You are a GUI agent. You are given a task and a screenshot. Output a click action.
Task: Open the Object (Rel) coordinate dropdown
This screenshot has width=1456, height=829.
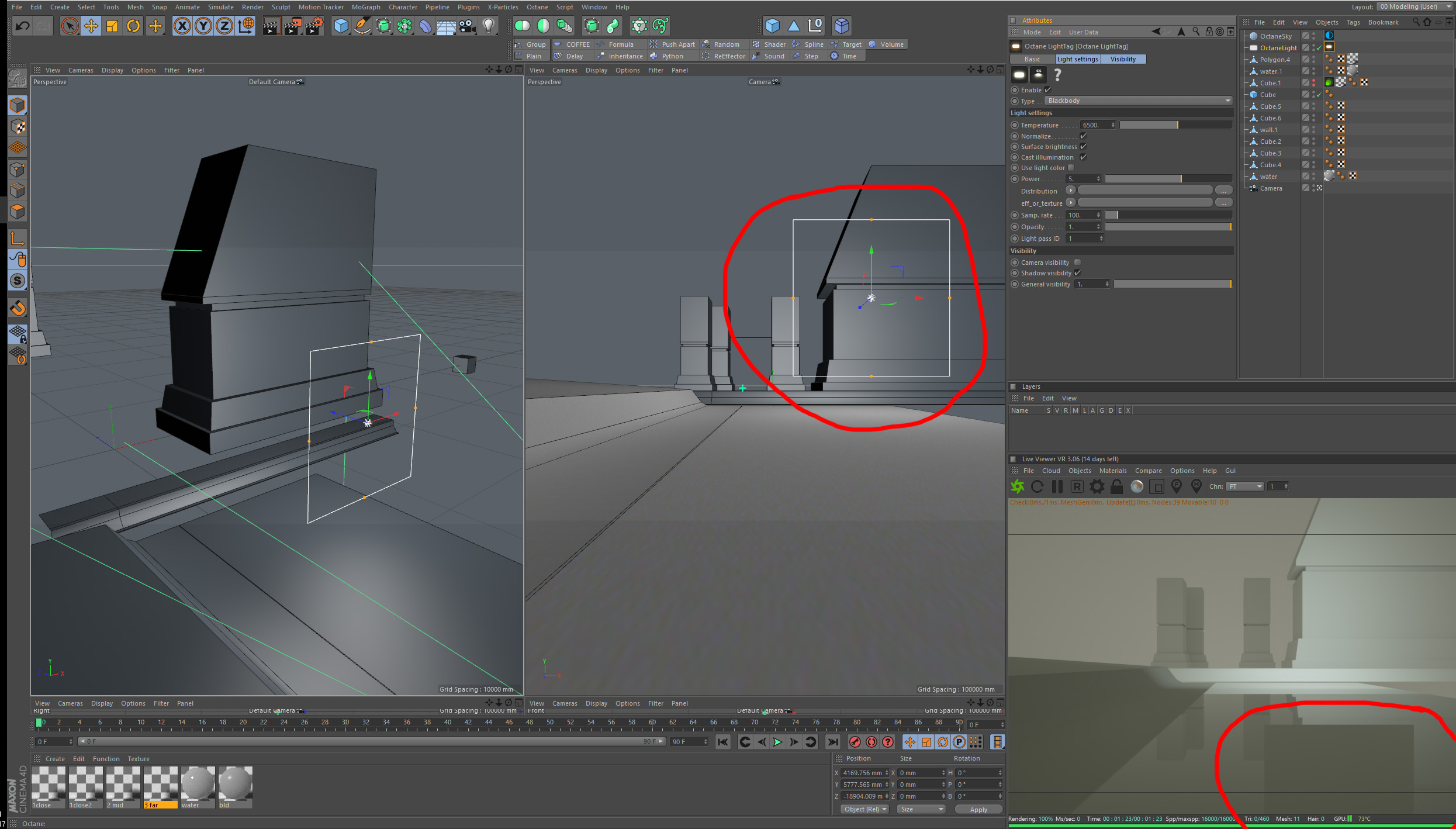[x=864, y=809]
